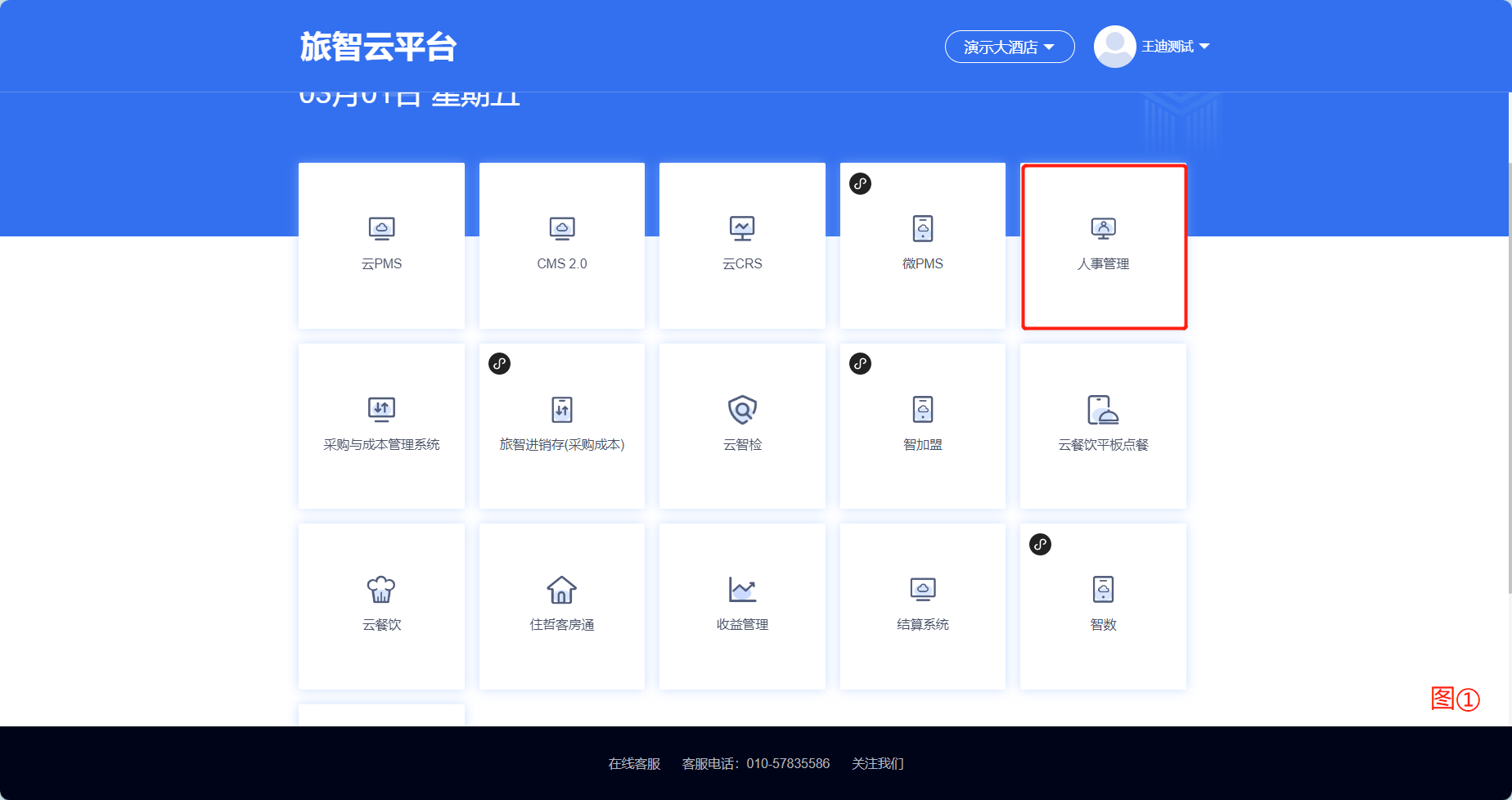Expand the 王迪测试 user menu
The image size is (1512, 800).
click(1175, 47)
